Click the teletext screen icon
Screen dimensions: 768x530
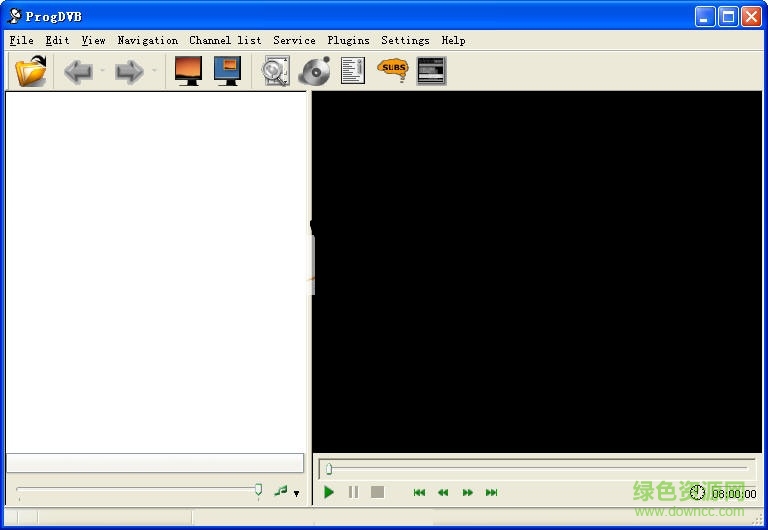431,71
